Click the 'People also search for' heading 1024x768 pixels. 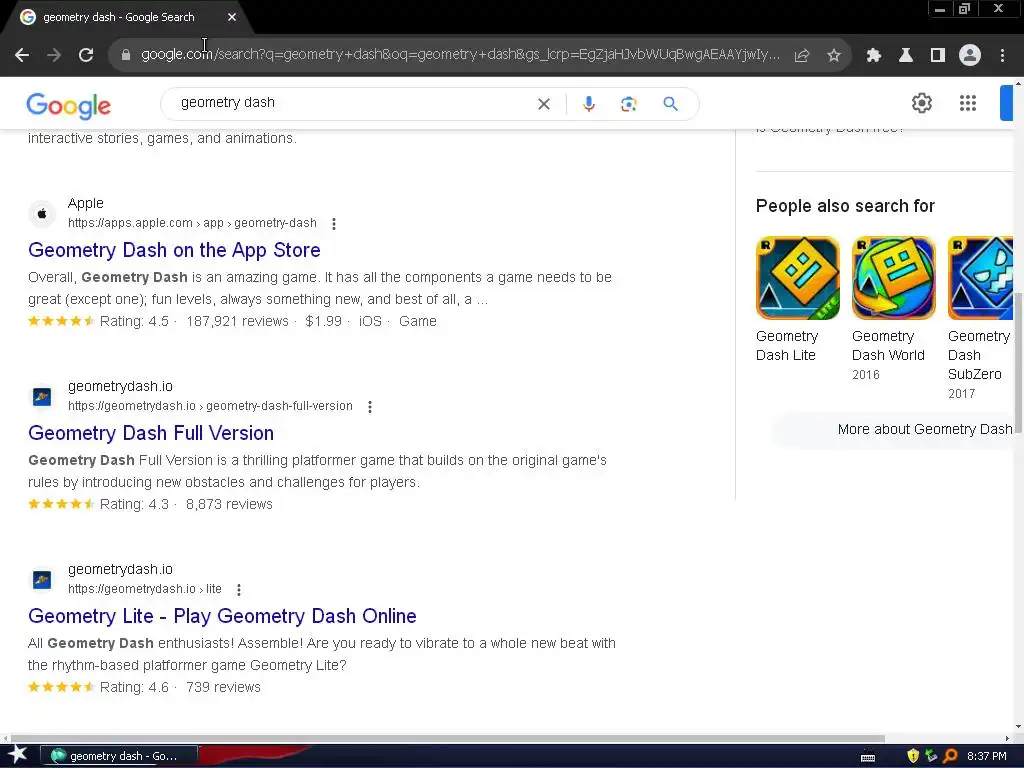845,206
